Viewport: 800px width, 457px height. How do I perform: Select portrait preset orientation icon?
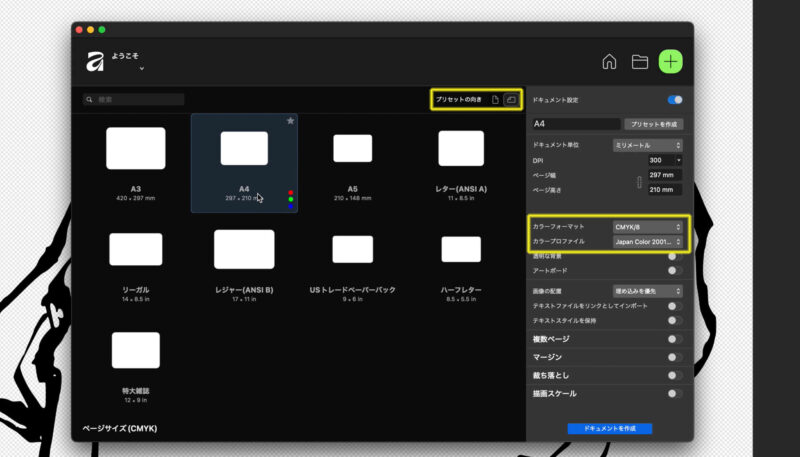[495, 99]
